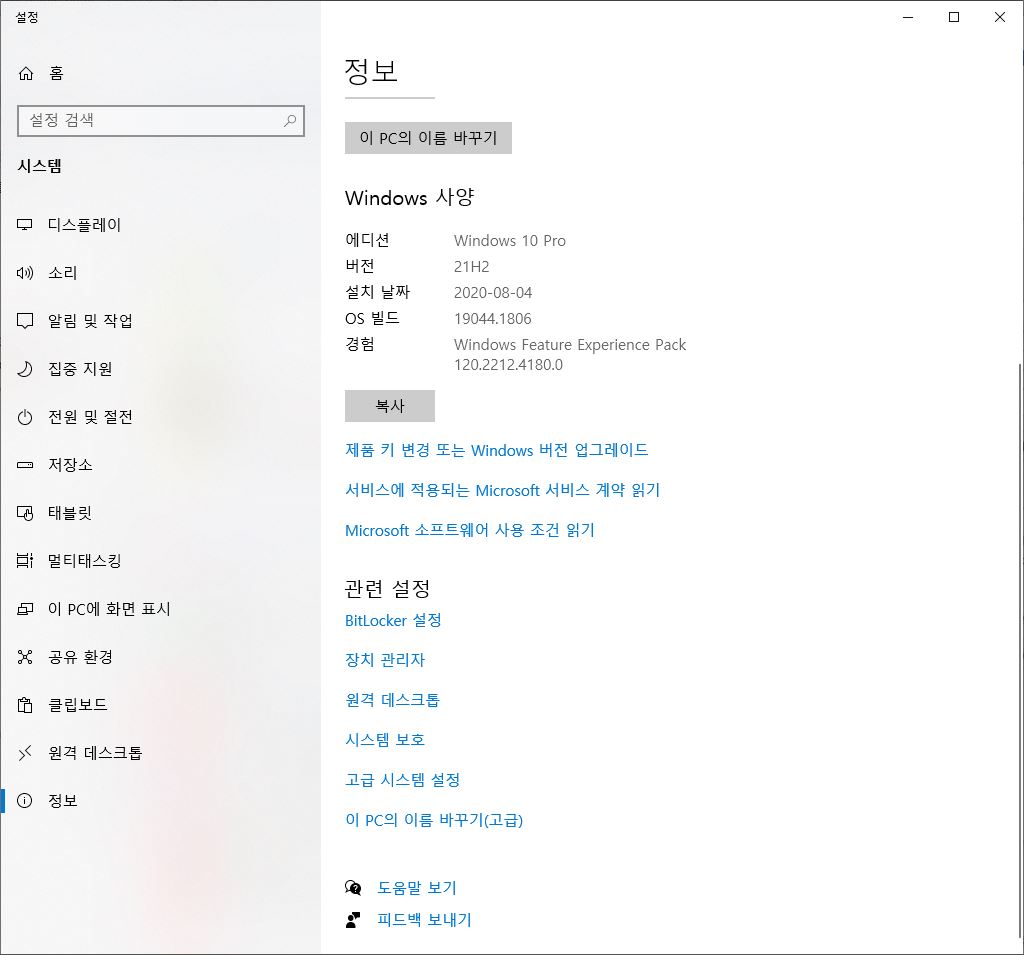Open 원격 데스크톱 link under 관련 설정
The width and height of the screenshot is (1024, 955).
(392, 700)
